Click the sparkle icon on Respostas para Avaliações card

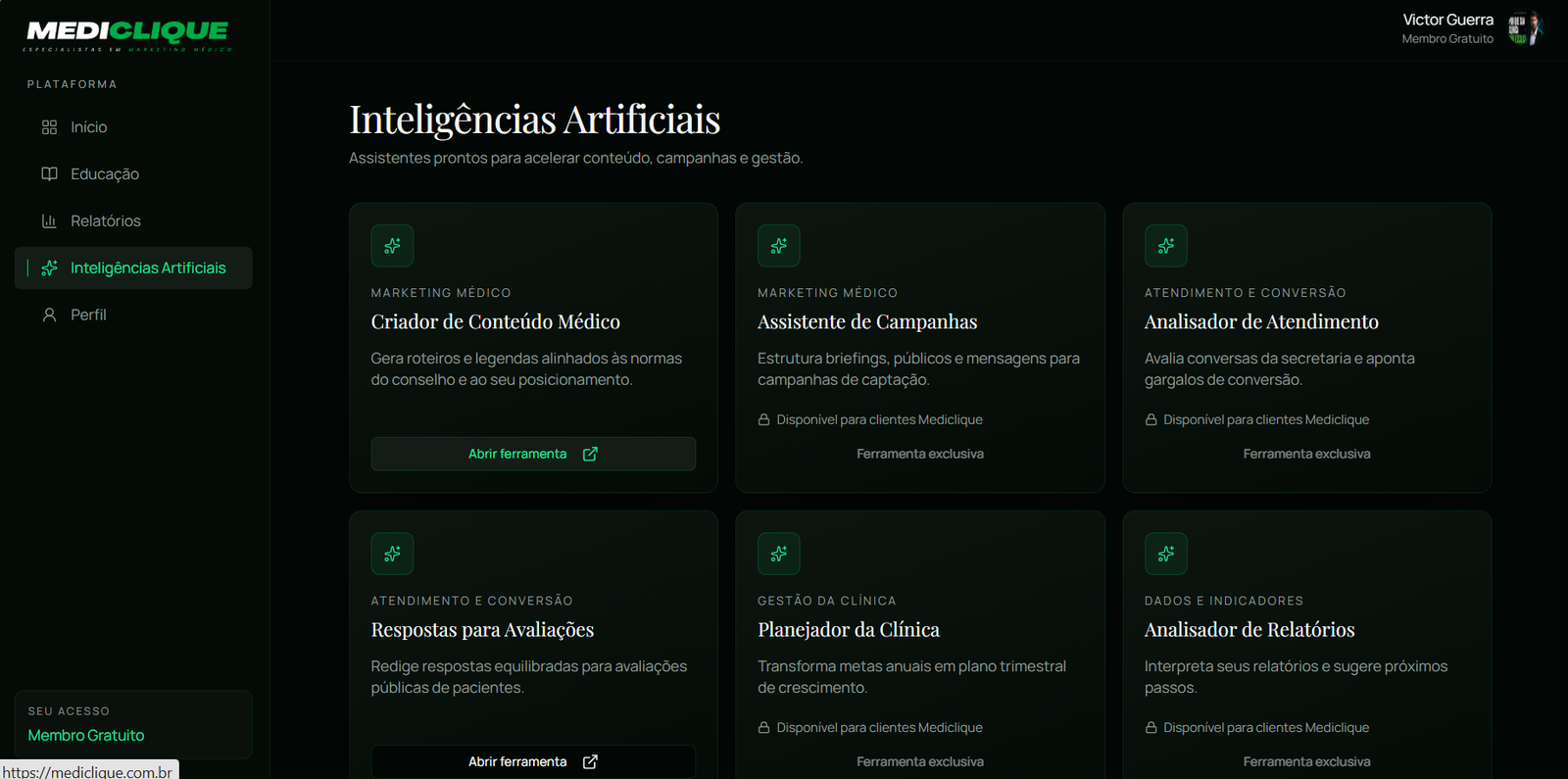(392, 554)
